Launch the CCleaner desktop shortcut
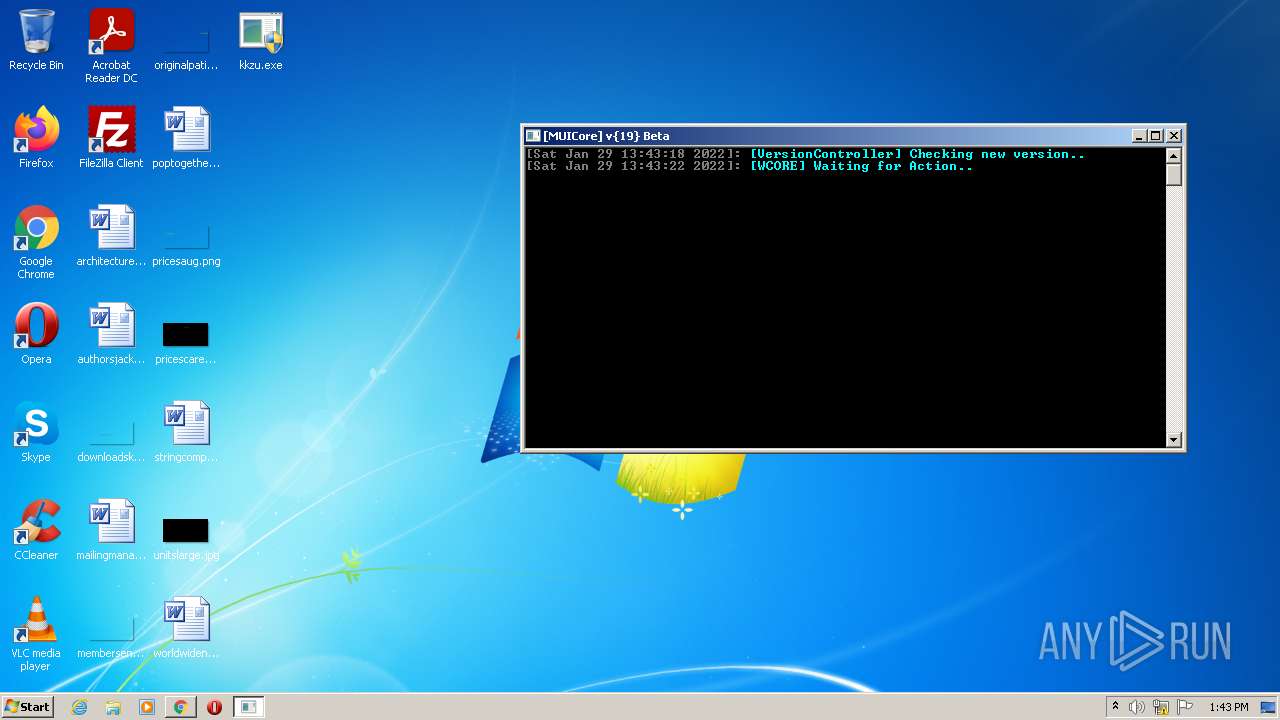The width and height of the screenshot is (1280, 720). tap(36, 531)
